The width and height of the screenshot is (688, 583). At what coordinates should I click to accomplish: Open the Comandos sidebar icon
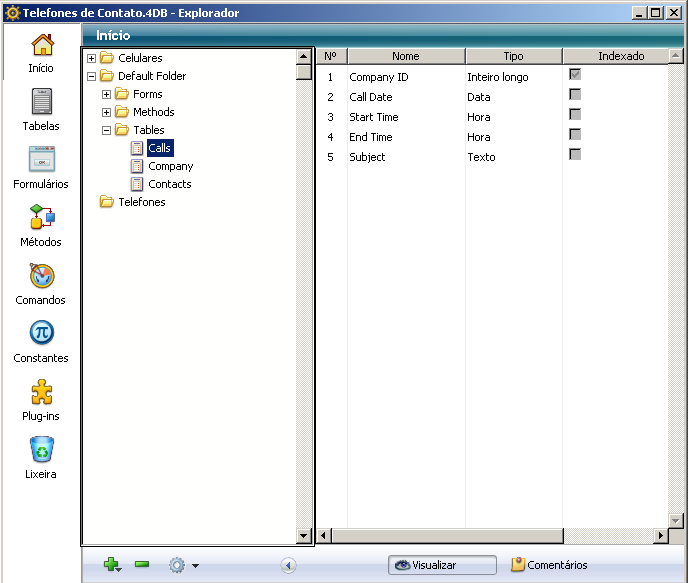pyautogui.click(x=41, y=276)
